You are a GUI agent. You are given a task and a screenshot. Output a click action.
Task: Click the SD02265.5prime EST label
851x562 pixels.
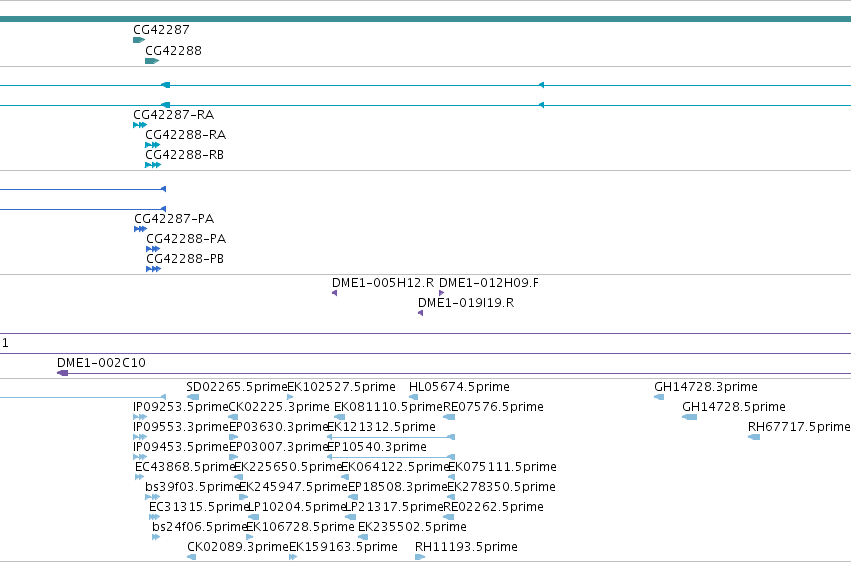[x=237, y=387]
